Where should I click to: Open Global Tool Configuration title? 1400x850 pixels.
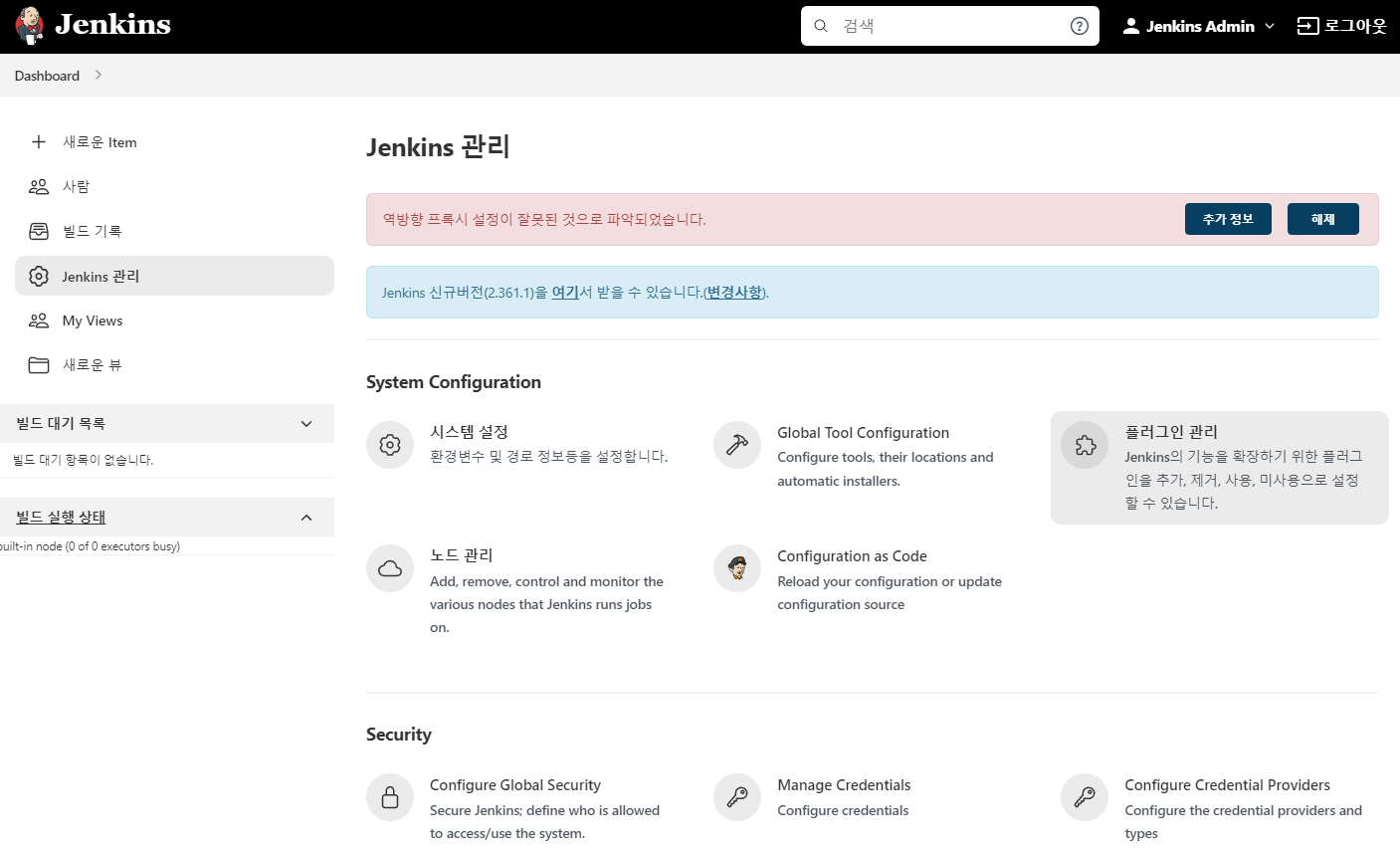(x=863, y=433)
